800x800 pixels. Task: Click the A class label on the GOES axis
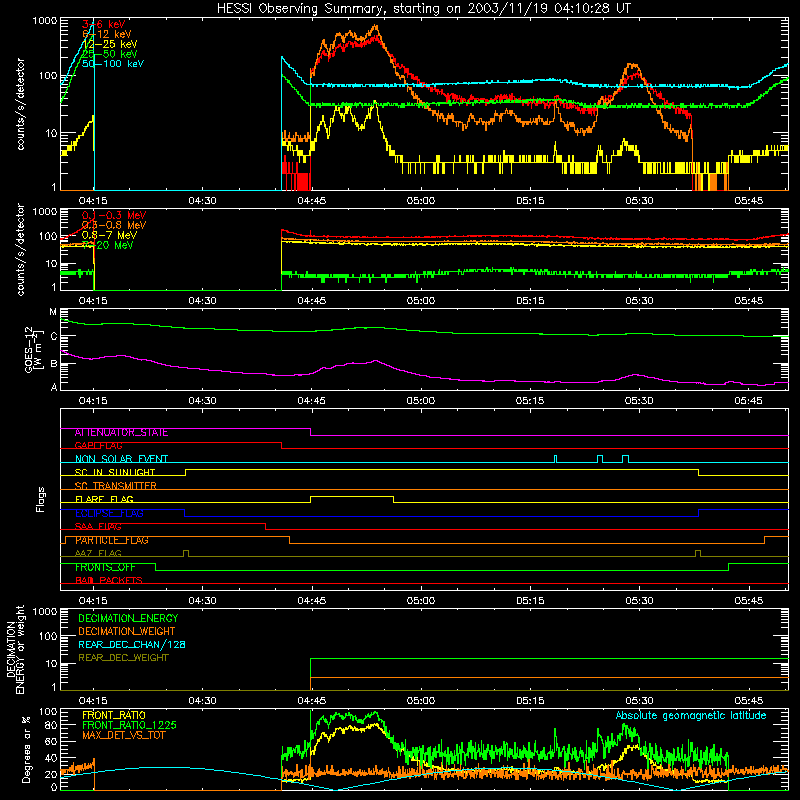[x=54, y=387]
